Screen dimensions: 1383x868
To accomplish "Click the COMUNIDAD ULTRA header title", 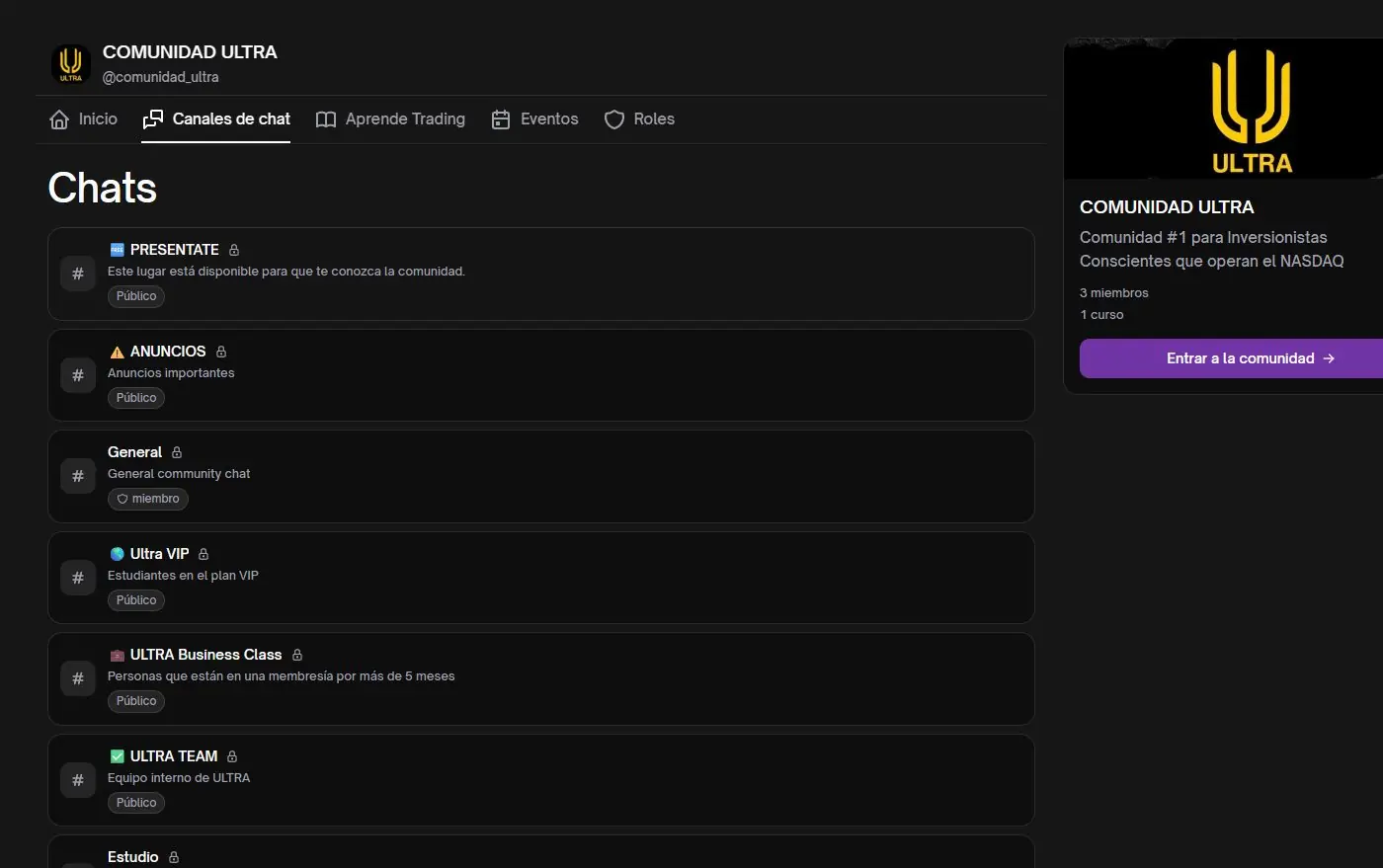I will pos(190,52).
